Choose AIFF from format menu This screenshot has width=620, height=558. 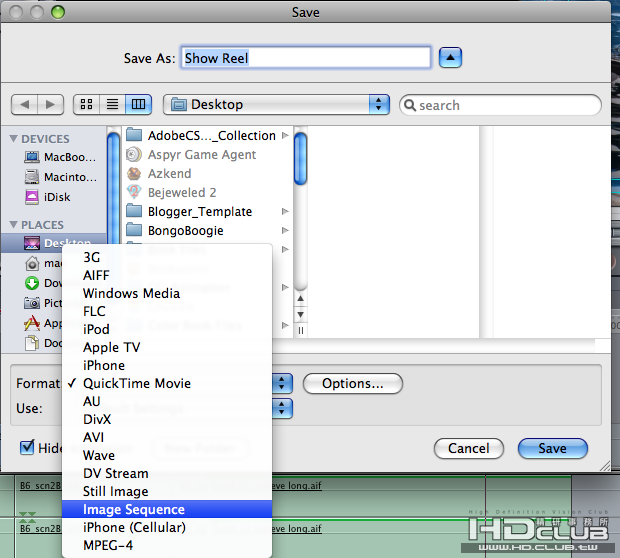pos(167,275)
